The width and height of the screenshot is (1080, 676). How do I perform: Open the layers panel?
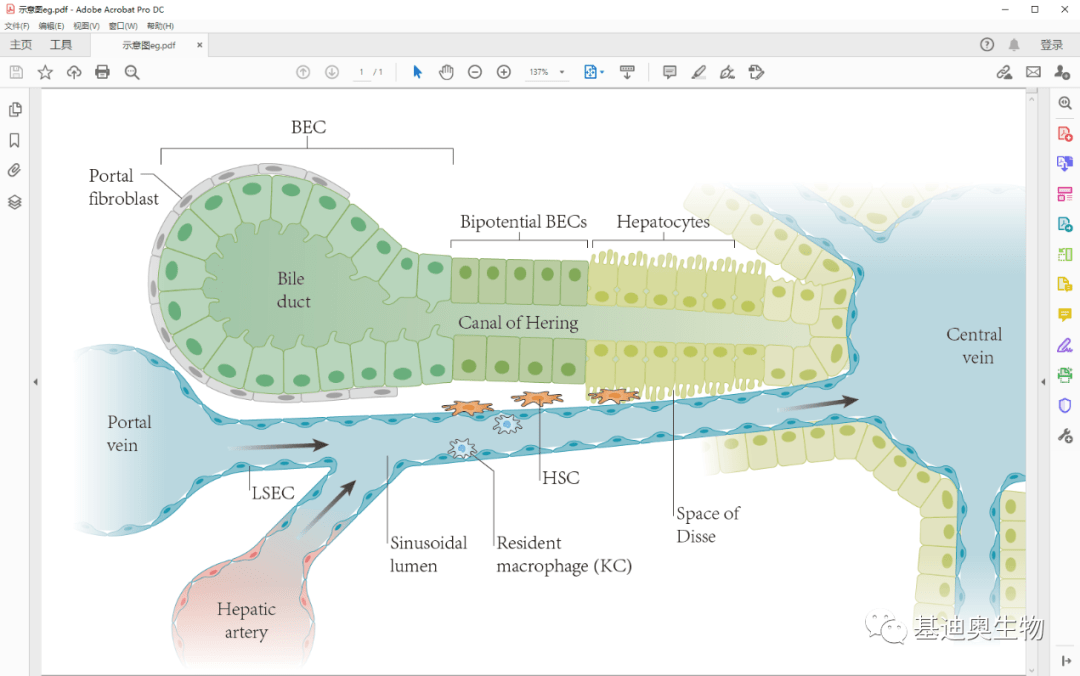pos(14,202)
